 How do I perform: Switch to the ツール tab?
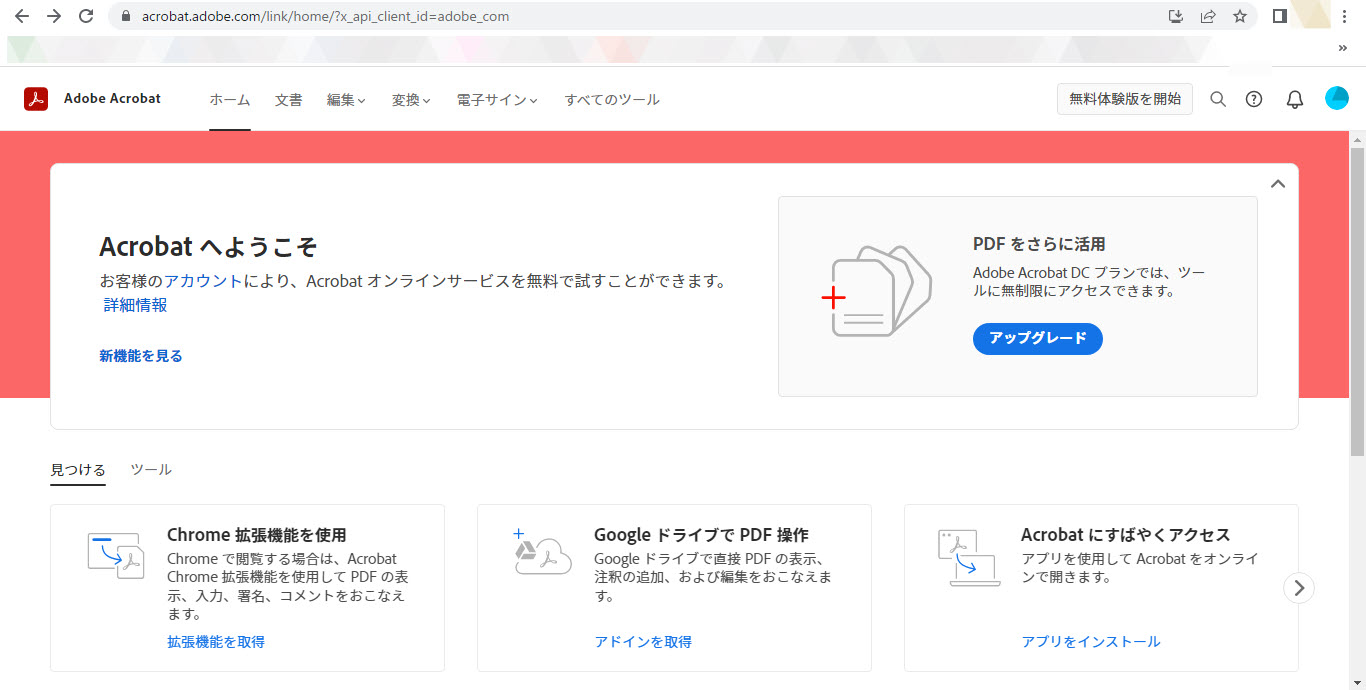(151, 470)
